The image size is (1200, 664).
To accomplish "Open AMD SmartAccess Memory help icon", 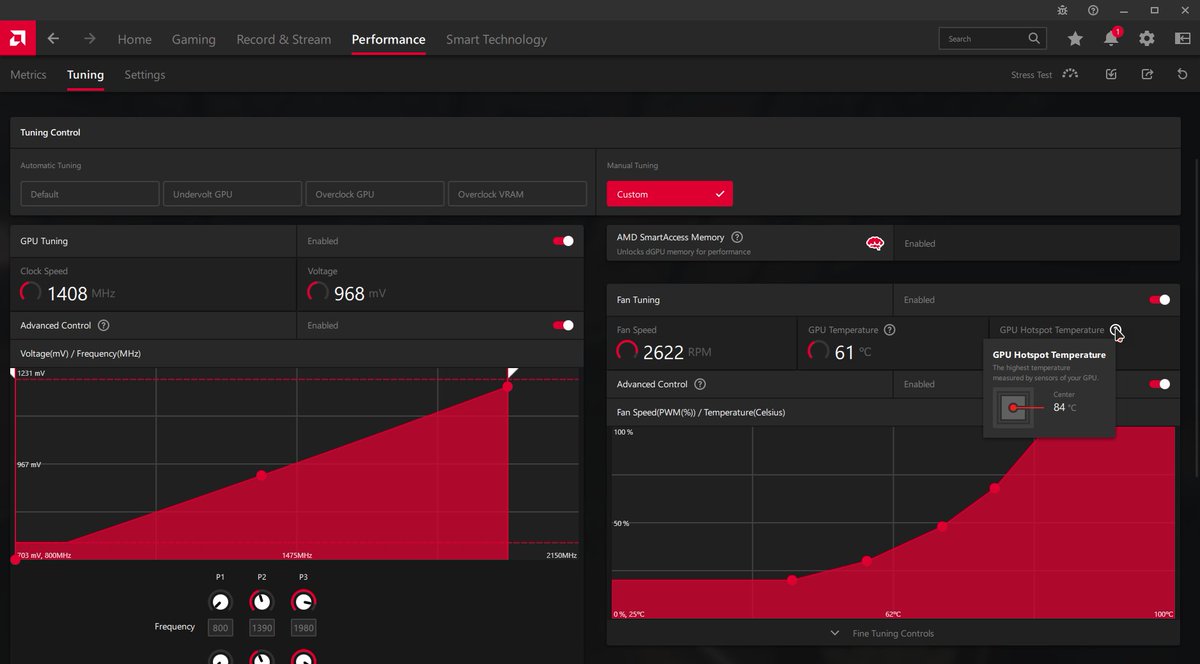I will (737, 237).
